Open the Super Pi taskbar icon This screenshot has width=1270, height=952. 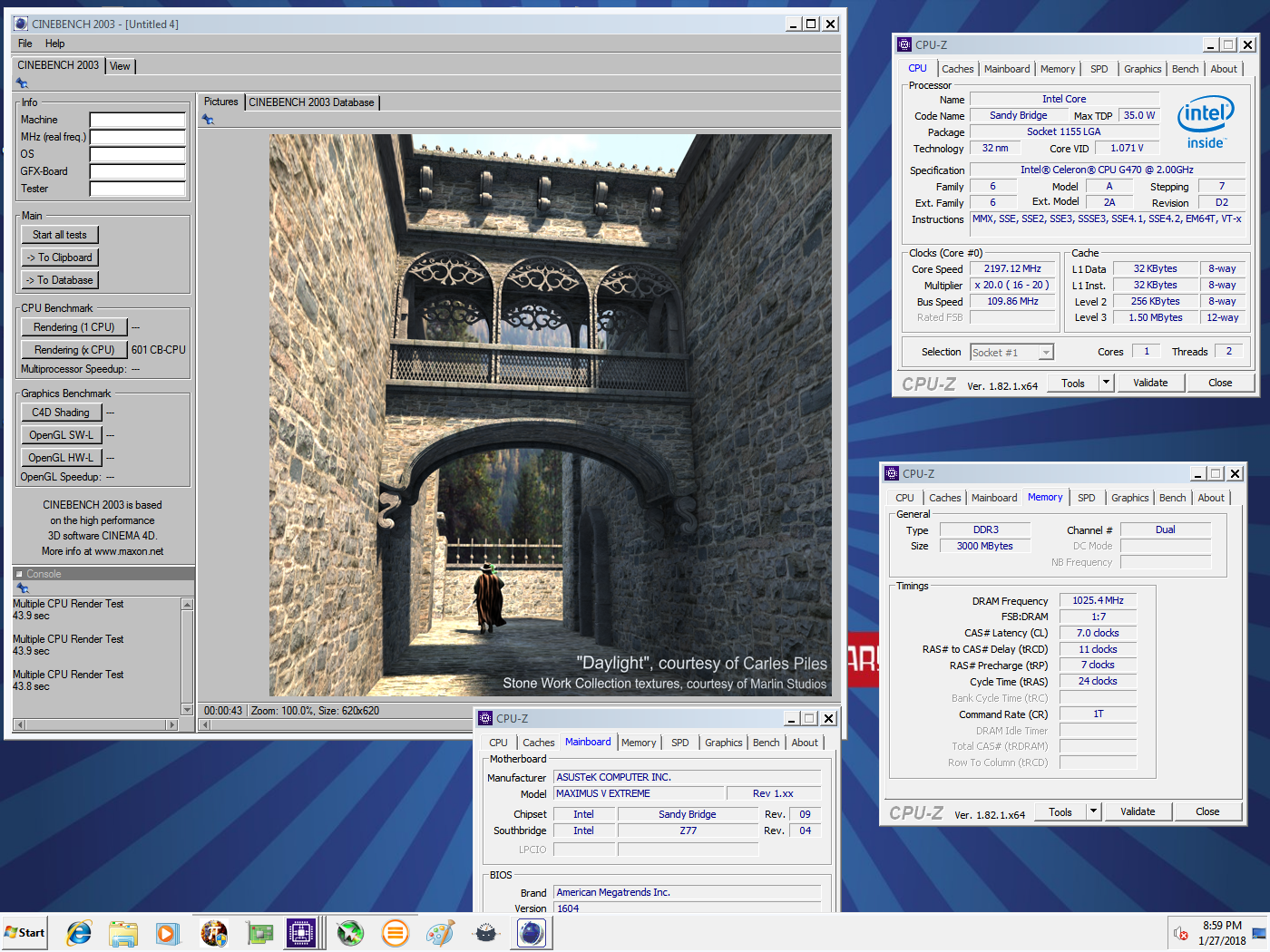(214, 932)
